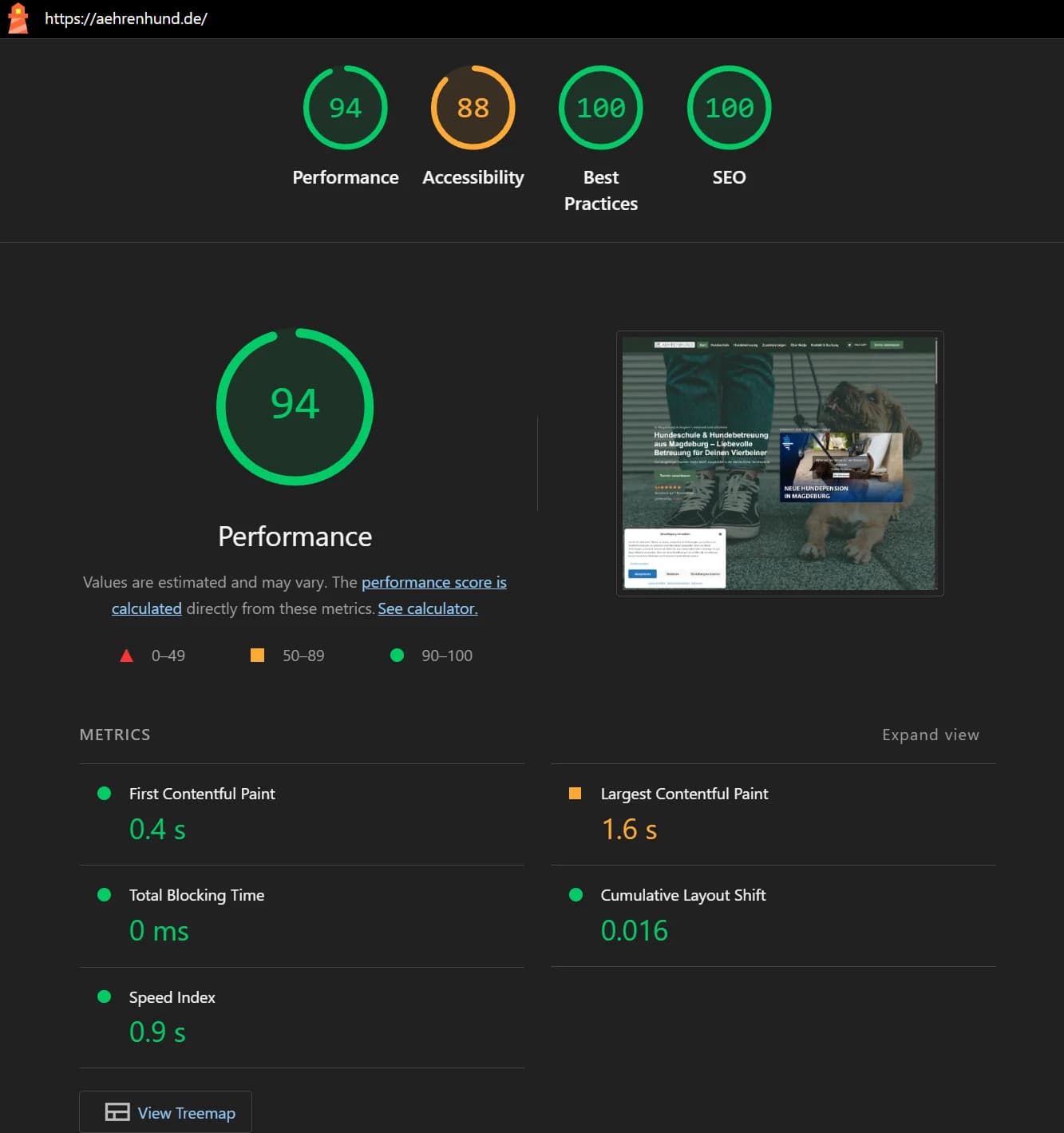Click the Cumulative Layout Shift metric

(682, 895)
